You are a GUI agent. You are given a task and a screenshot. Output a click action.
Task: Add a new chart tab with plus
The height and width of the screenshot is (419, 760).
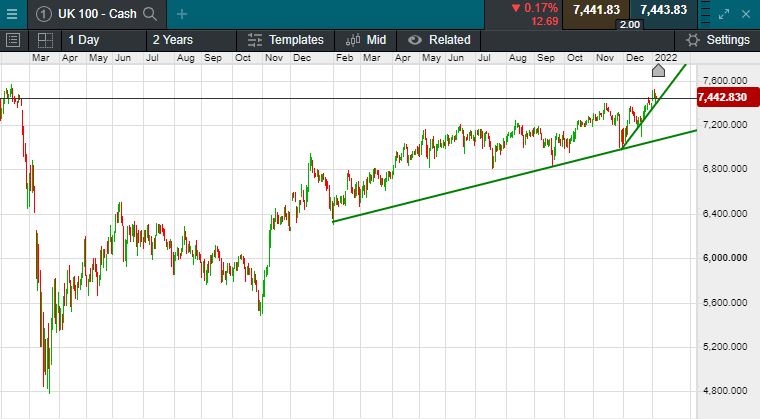coord(182,14)
